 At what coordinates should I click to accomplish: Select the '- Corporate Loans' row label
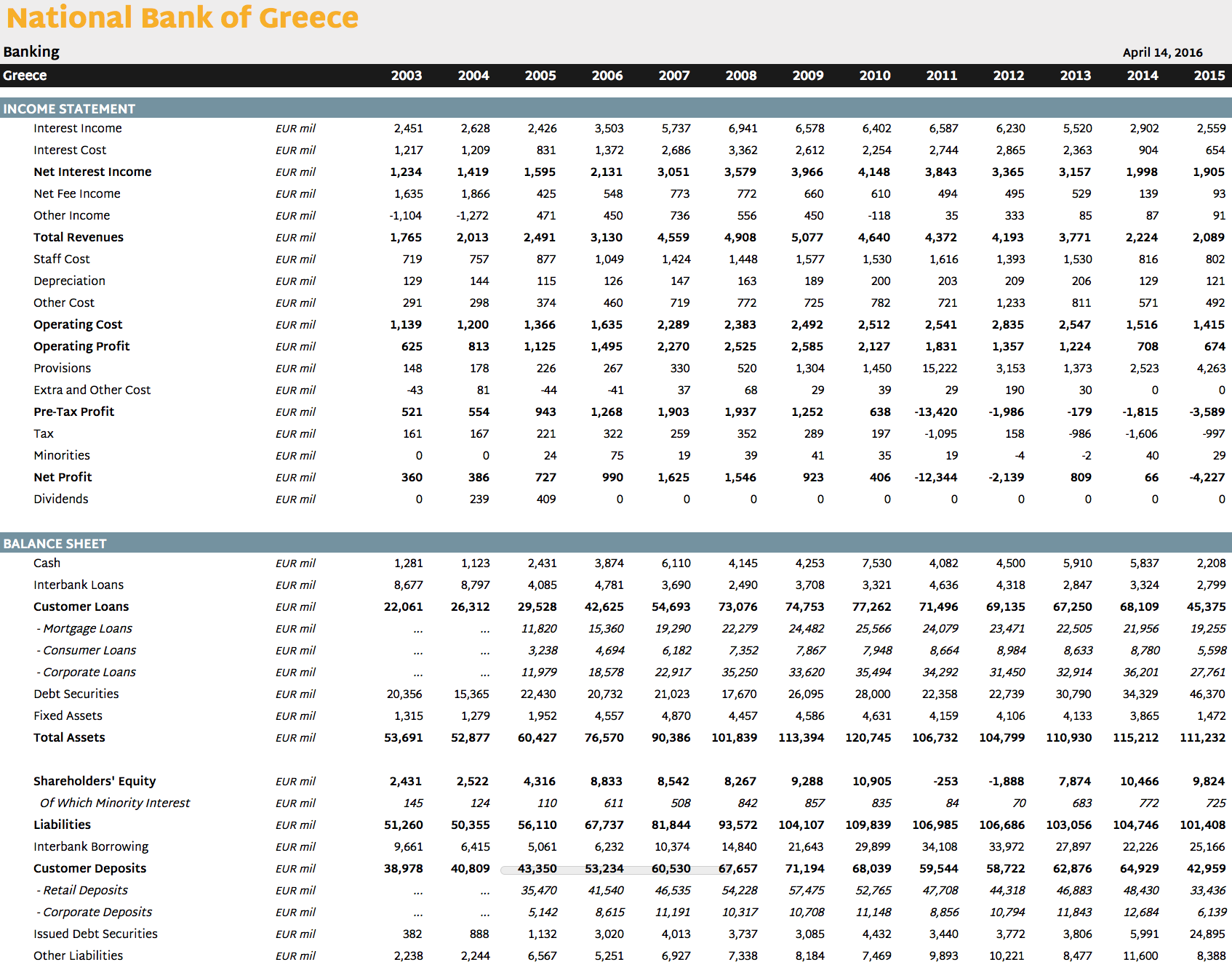[87, 673]
